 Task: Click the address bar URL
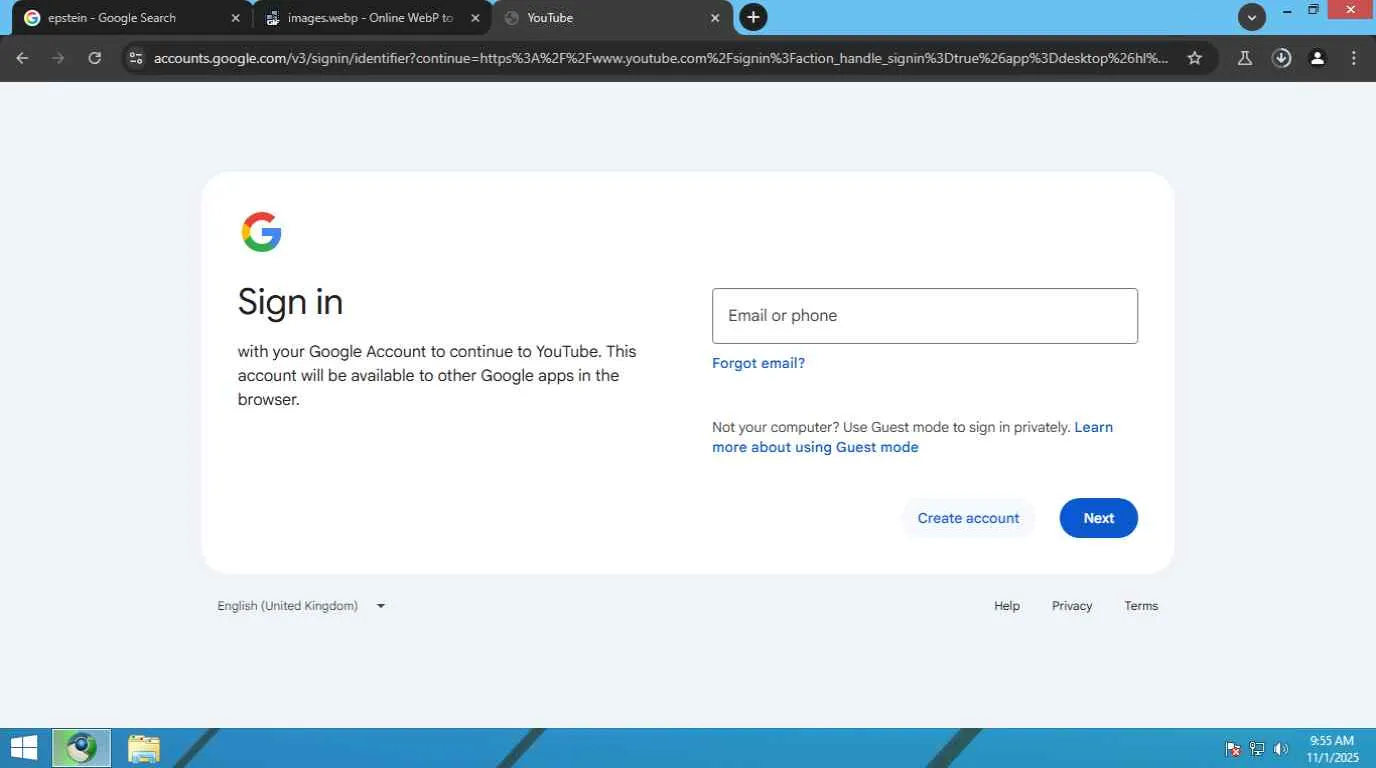coord(660,58)
